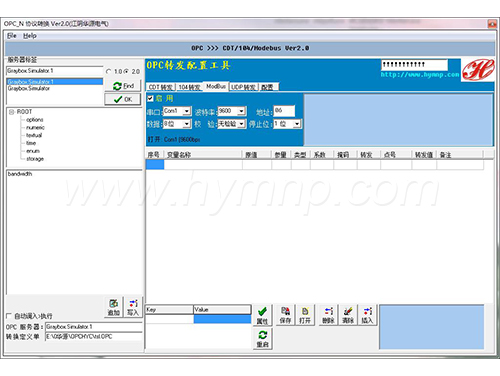Click the 删除 delete row icon
This screenshot has width=500, height=376.
(328, 315)
